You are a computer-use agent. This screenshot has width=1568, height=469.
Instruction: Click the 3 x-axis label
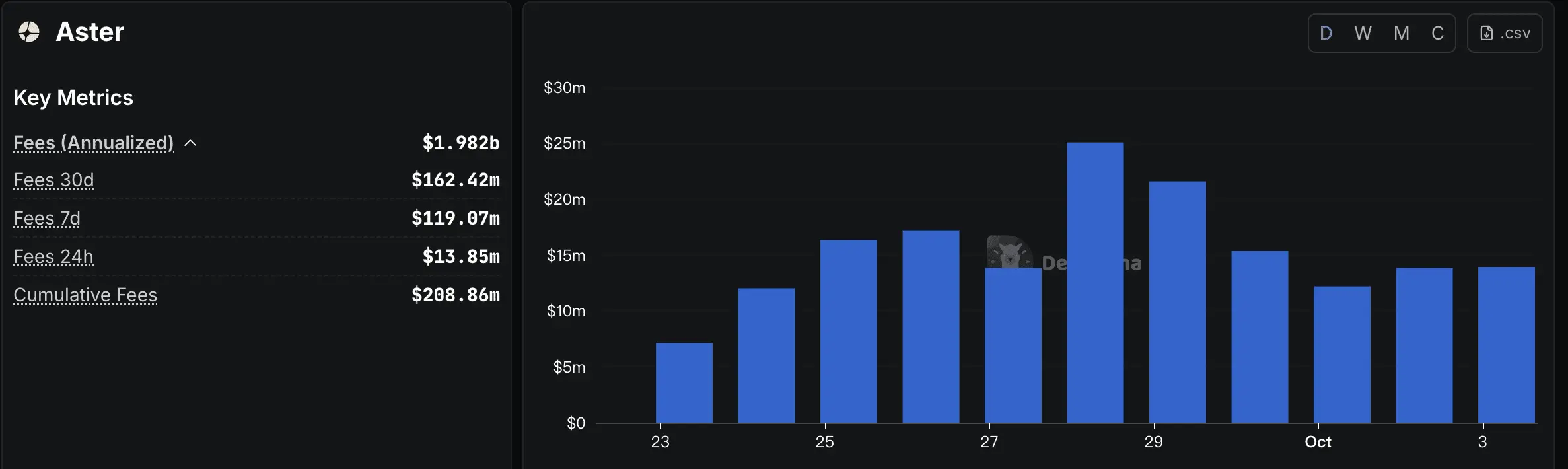click(1482, 442)
